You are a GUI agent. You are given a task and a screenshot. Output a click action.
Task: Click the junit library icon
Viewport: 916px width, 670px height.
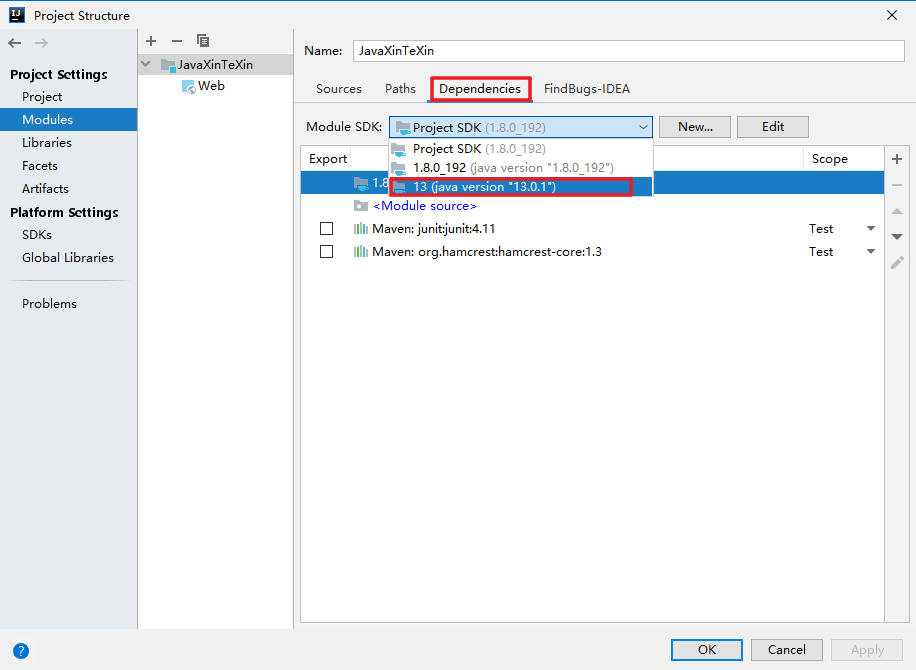361,228
